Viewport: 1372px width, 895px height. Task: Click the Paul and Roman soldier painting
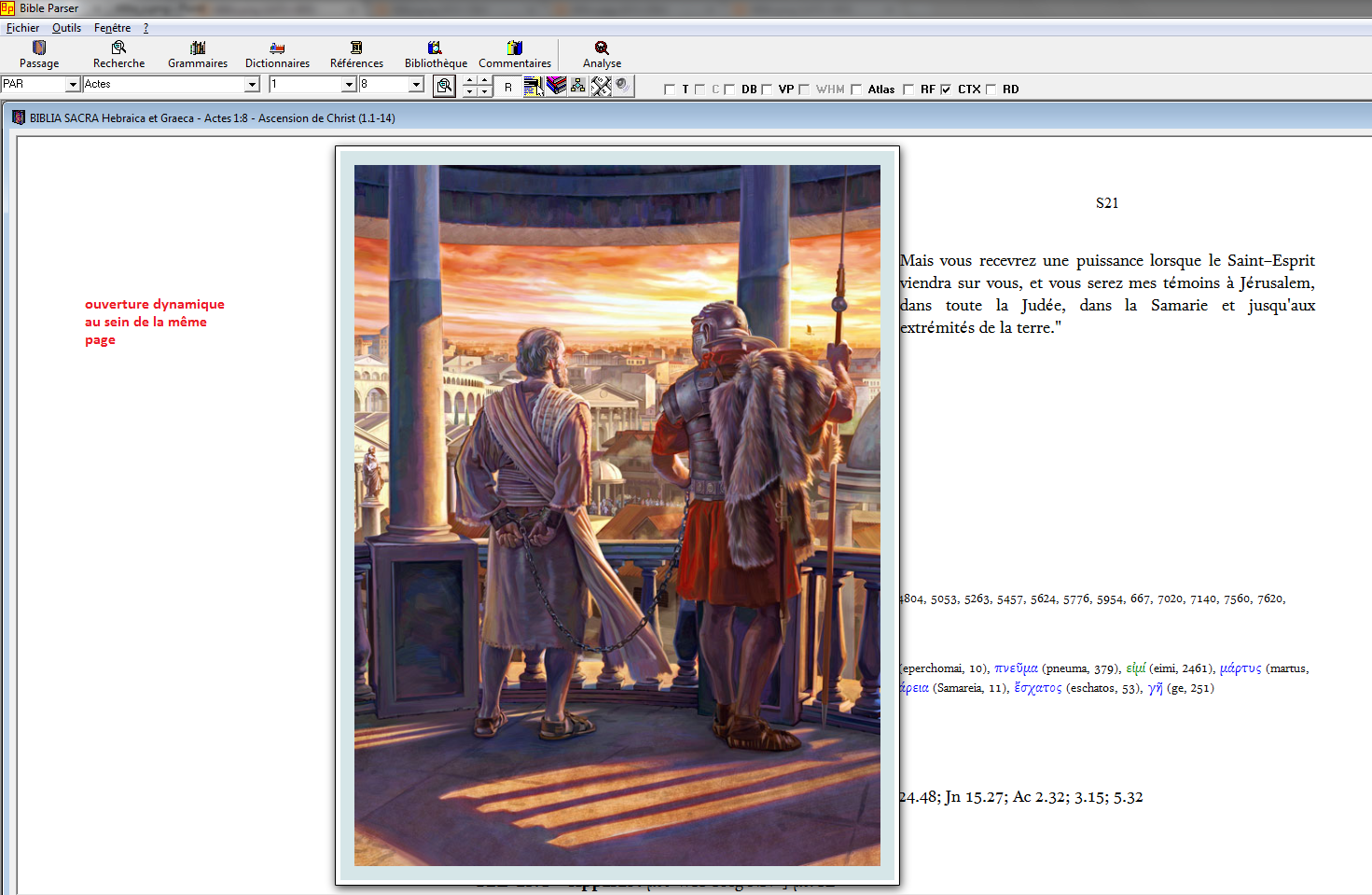click(x=617, y=516)
